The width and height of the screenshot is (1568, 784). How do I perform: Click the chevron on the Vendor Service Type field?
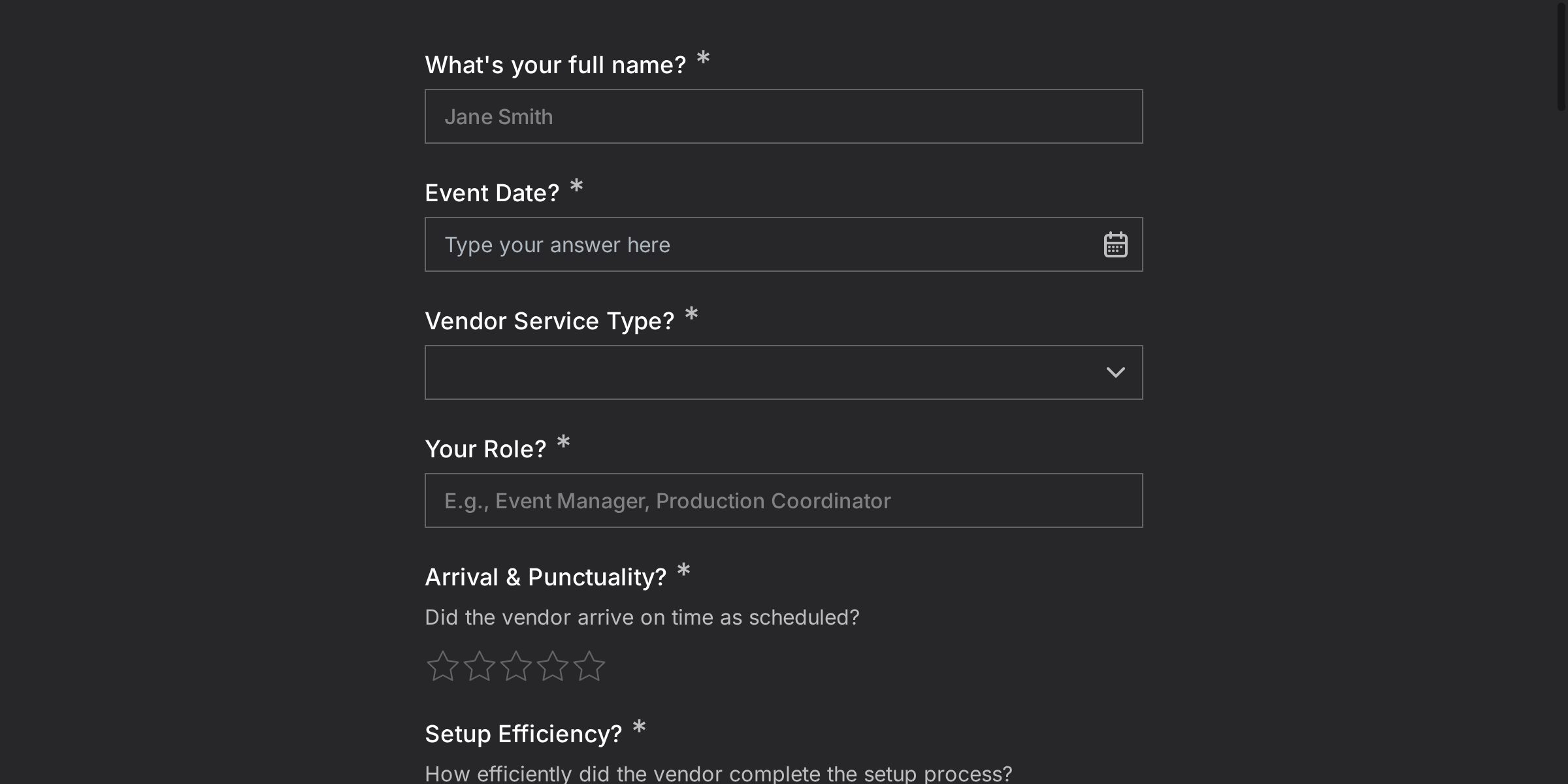1116,372
